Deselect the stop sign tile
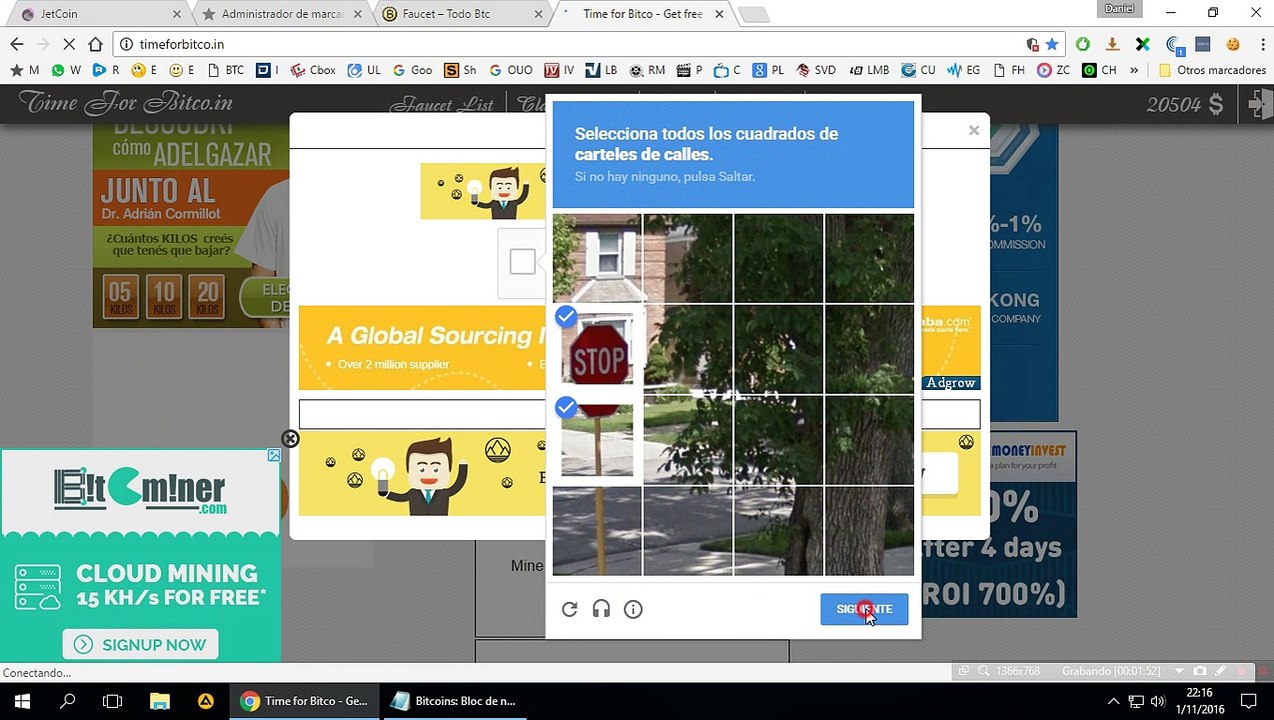 pos(597,349)
